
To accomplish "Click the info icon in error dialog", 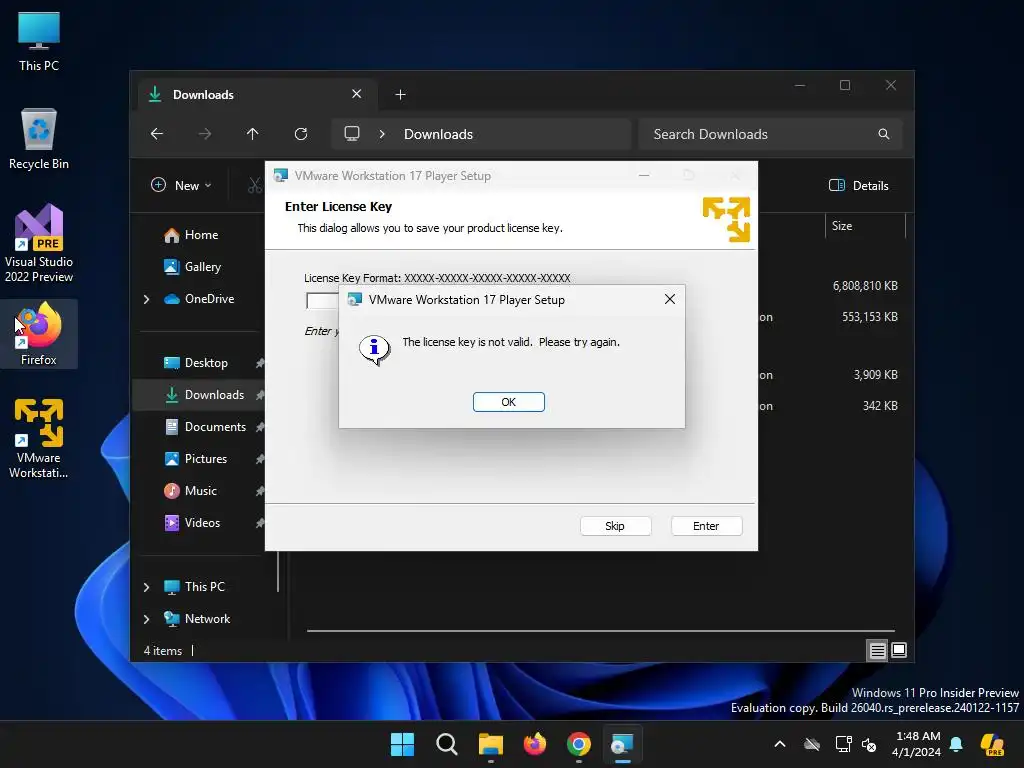I will tap(374, 349).
